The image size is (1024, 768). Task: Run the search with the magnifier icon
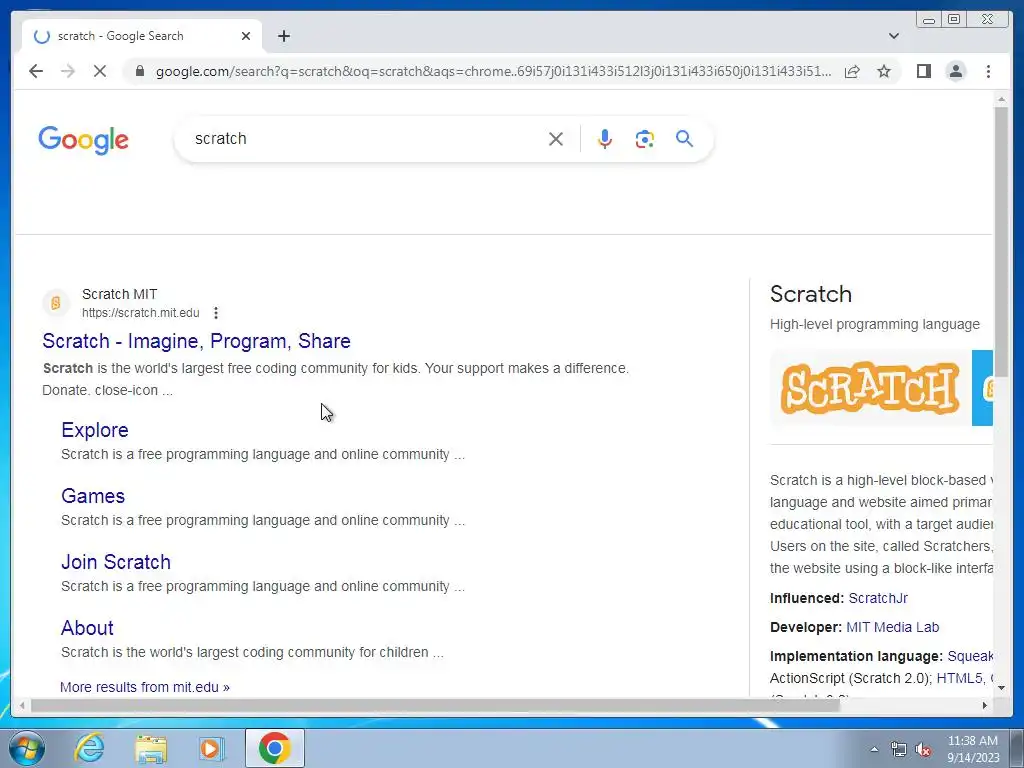pos(684,138)
